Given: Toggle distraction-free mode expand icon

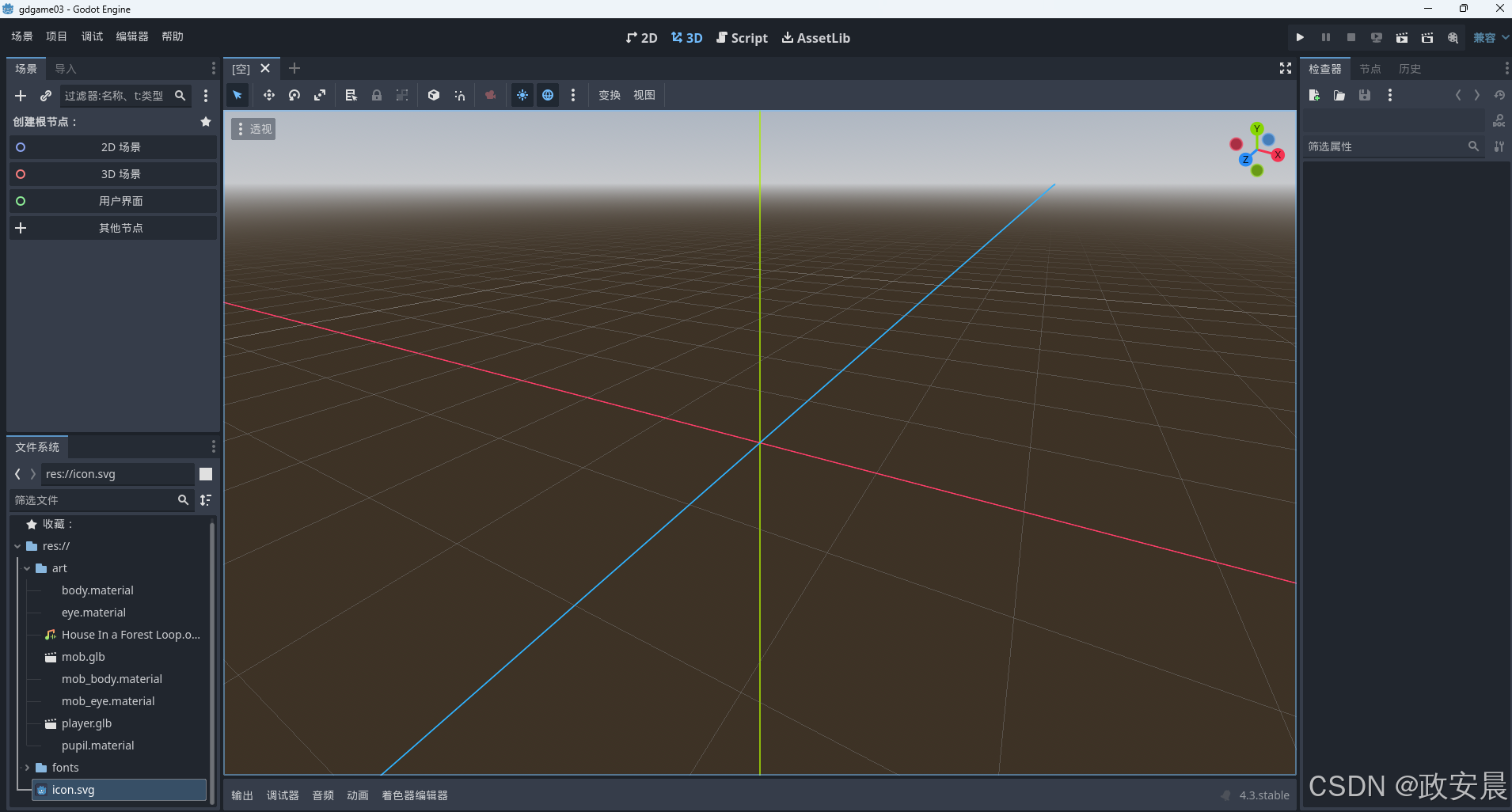Looking at the screenshot, I should (x=1286, y=69).
